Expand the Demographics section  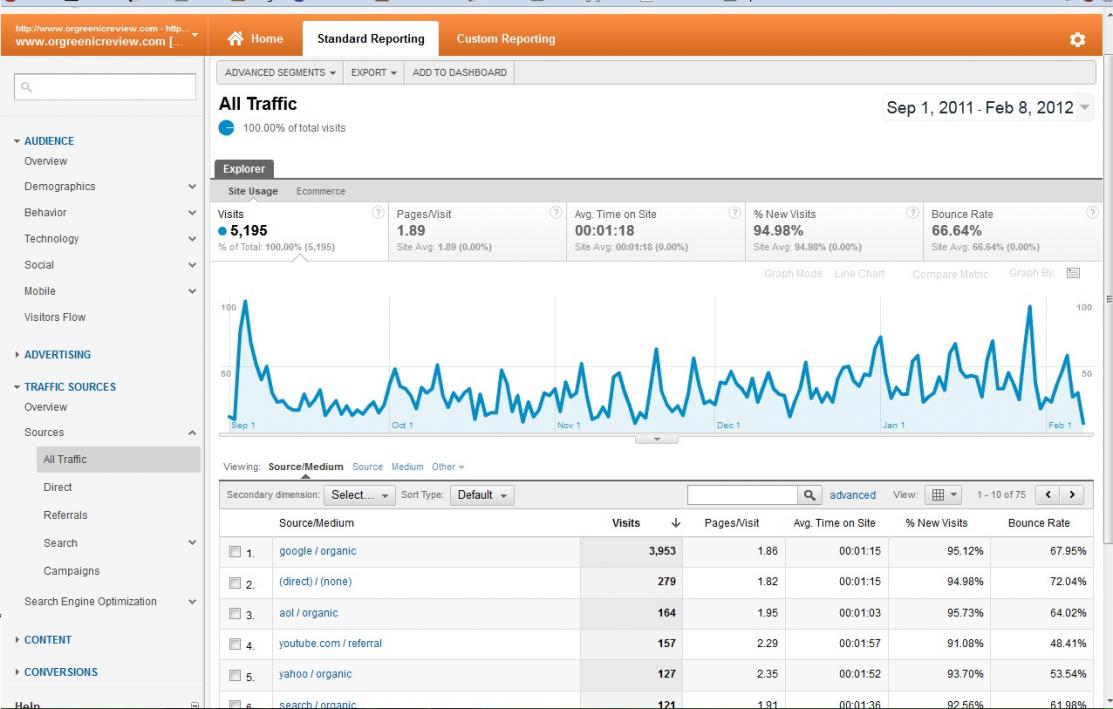192,187
